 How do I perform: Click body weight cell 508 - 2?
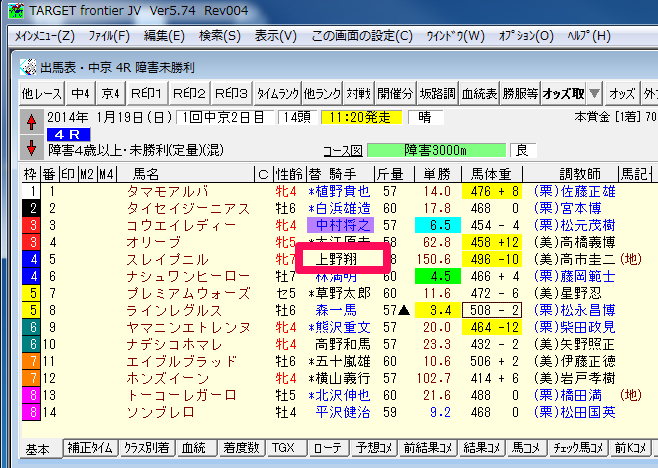[x=492, y=310]
